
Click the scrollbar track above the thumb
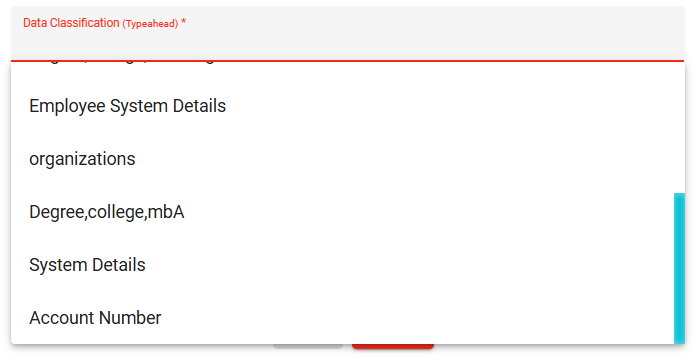pos(679,127)
